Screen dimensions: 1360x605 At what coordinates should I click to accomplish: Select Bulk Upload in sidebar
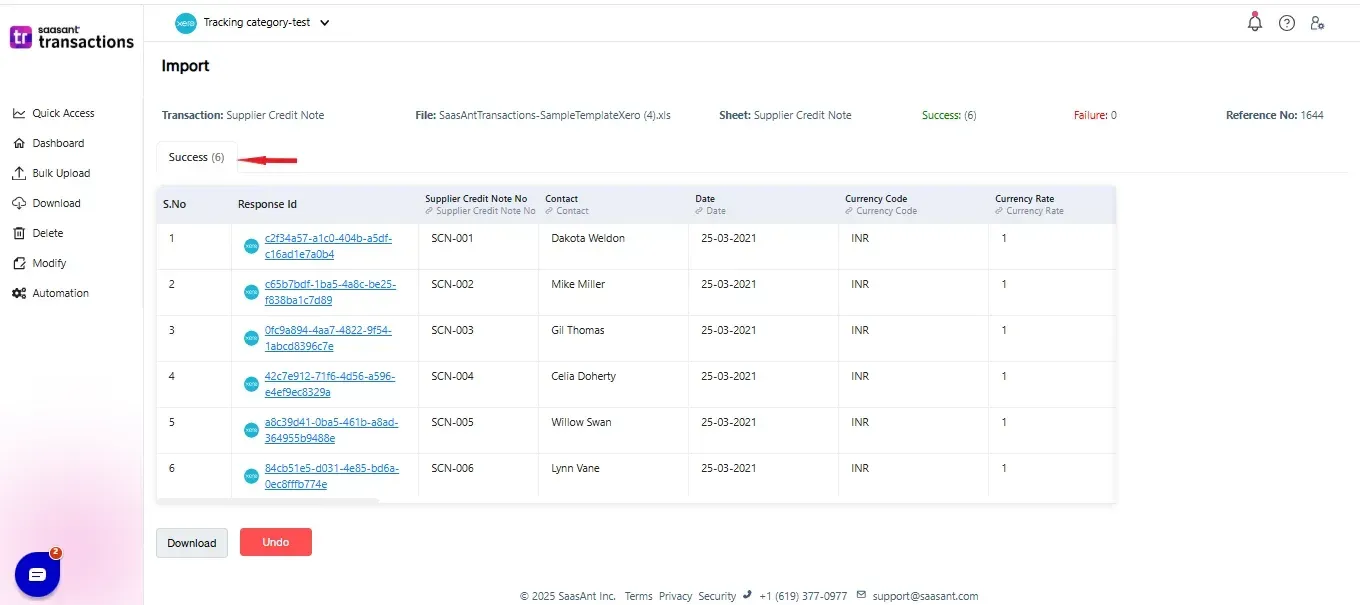point(61,173)
